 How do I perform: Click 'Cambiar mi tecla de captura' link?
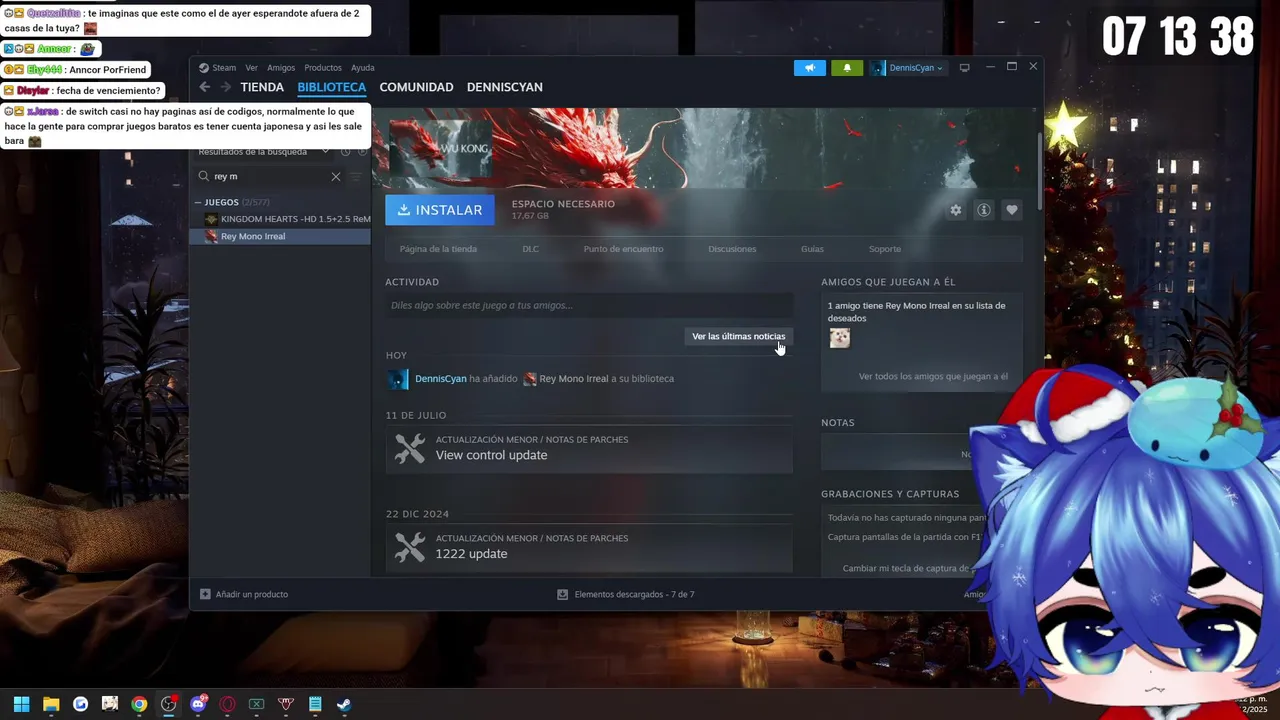click(906, 568)
